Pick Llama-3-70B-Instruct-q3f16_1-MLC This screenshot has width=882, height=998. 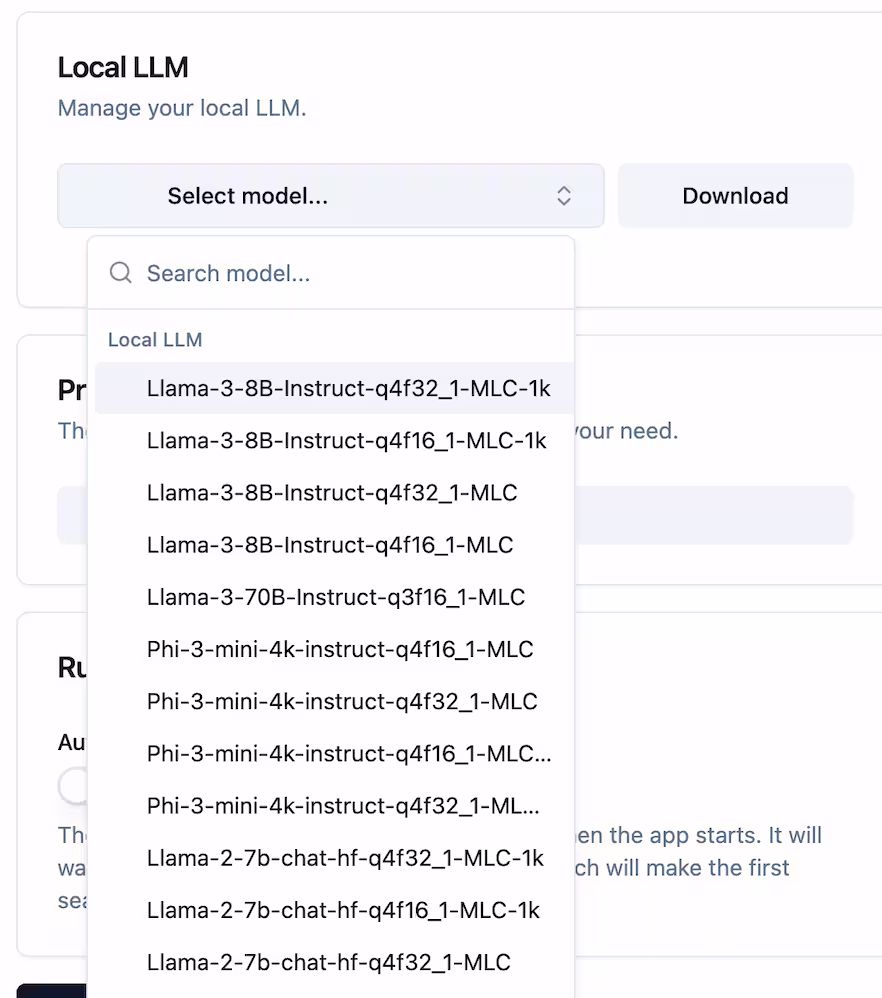pyautogui.click(x=335, y=597)
